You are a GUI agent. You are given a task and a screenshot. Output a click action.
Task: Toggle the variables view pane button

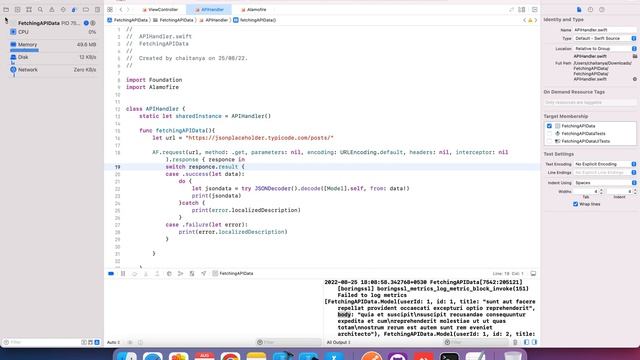(526, 342)
